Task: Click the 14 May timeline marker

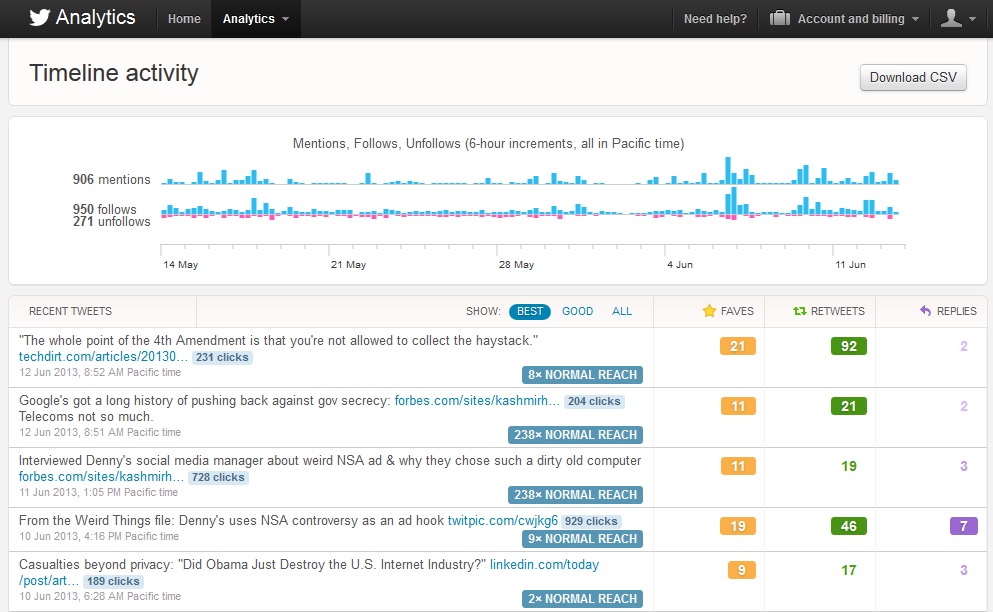Action: (x=180, y=264)
